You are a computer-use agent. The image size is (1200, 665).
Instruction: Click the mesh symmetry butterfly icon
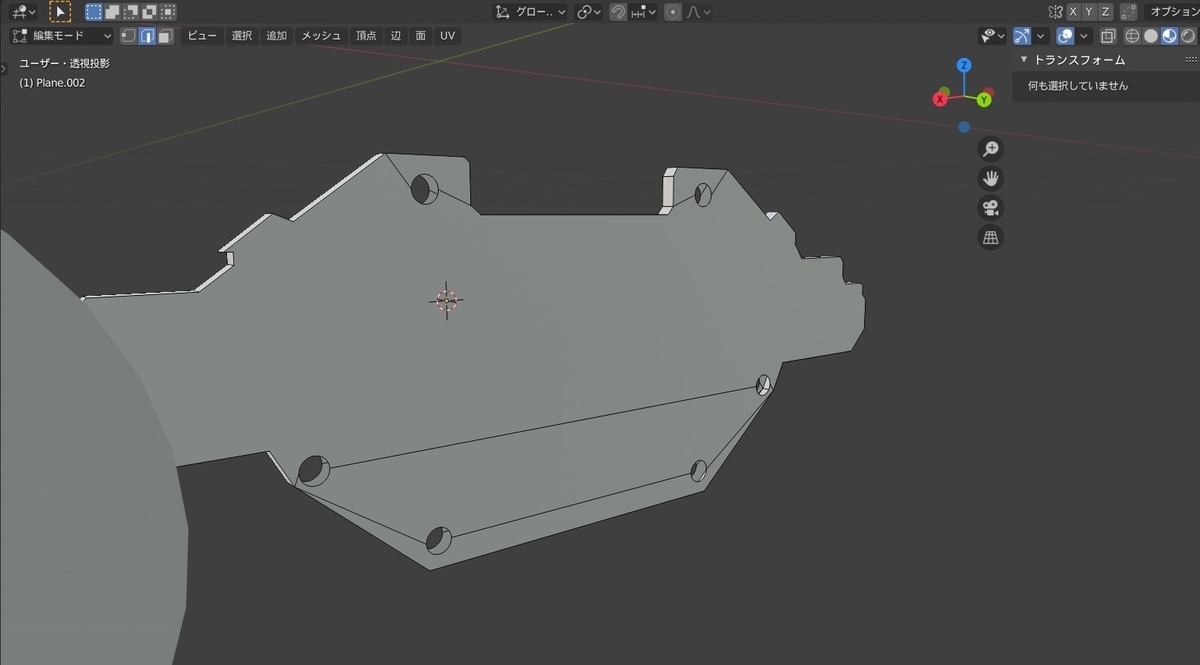[1055, 12]
